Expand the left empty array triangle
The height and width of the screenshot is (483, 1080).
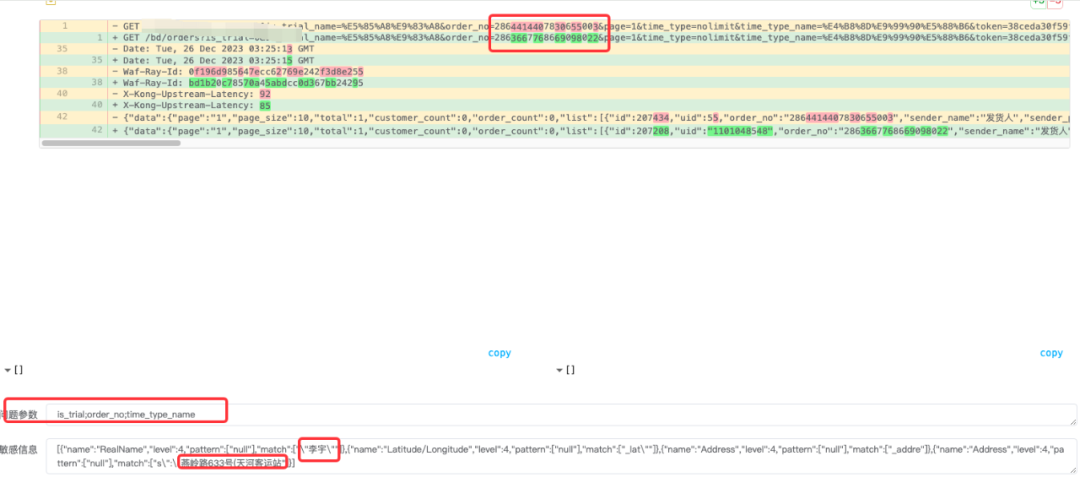click(x=8, y=370)
